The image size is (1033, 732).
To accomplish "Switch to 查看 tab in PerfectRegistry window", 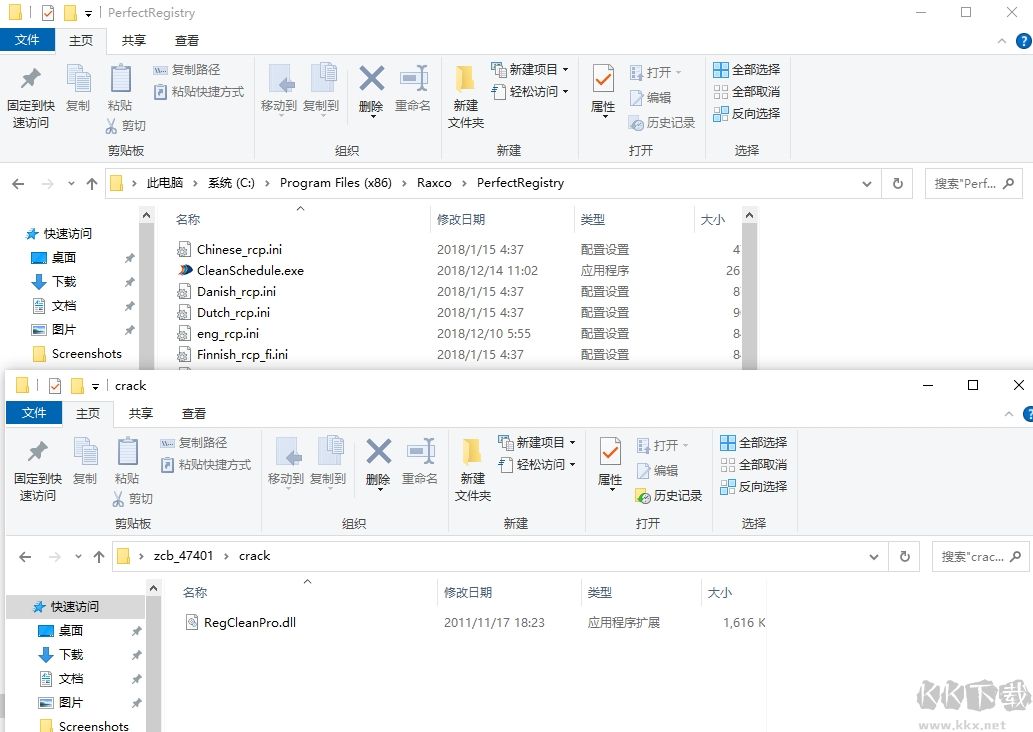I will pos(186,41).
